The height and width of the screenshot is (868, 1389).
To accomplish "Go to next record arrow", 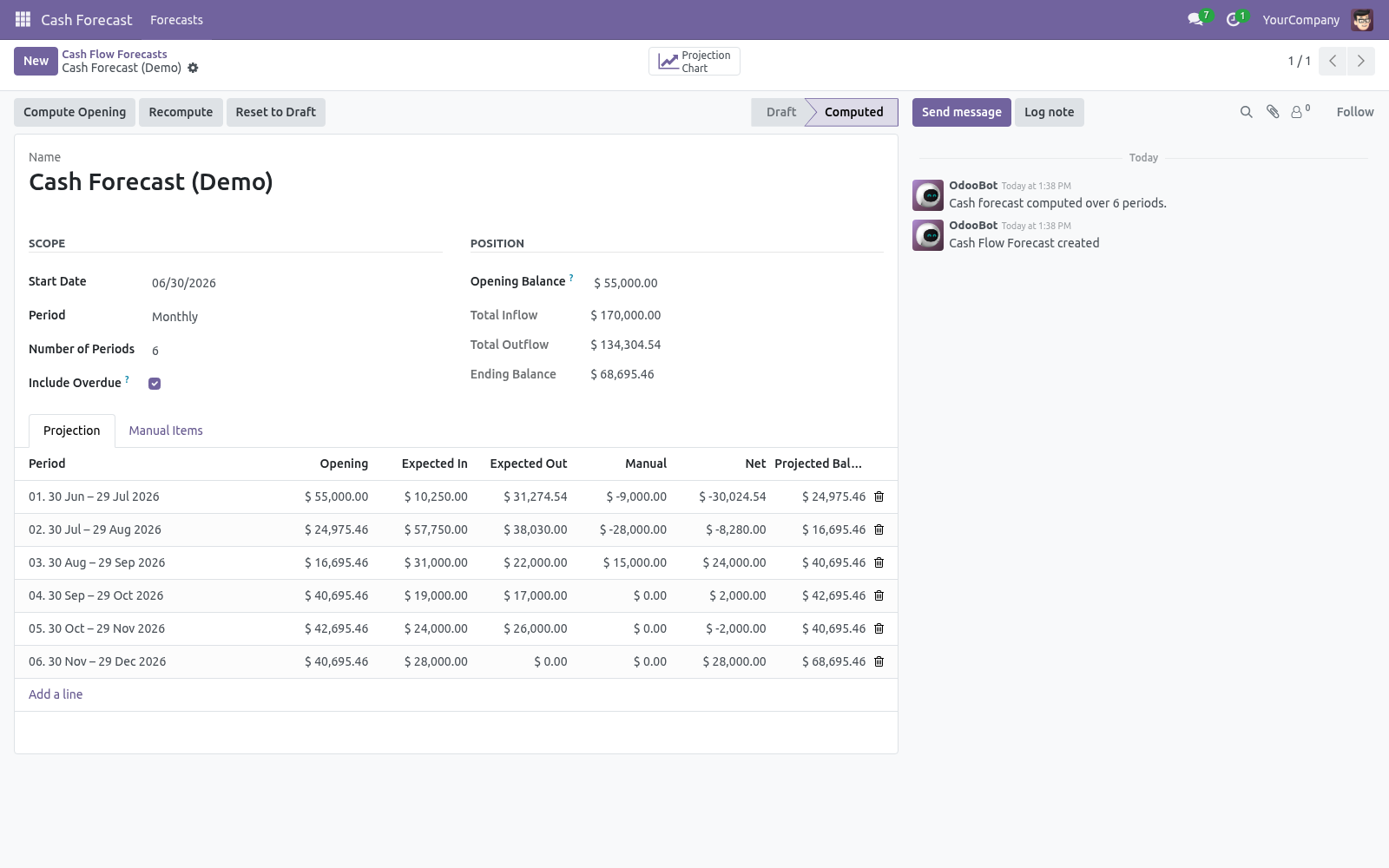I will [x=1360, y=61].
